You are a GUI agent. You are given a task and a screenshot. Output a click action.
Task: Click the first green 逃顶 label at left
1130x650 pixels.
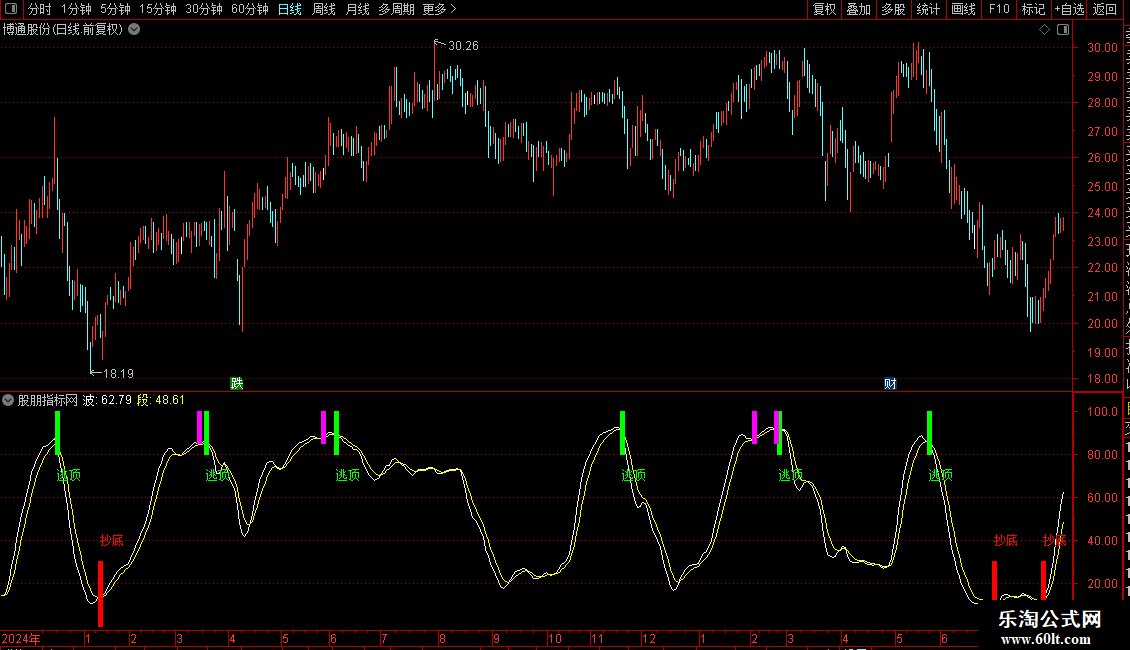68,475
